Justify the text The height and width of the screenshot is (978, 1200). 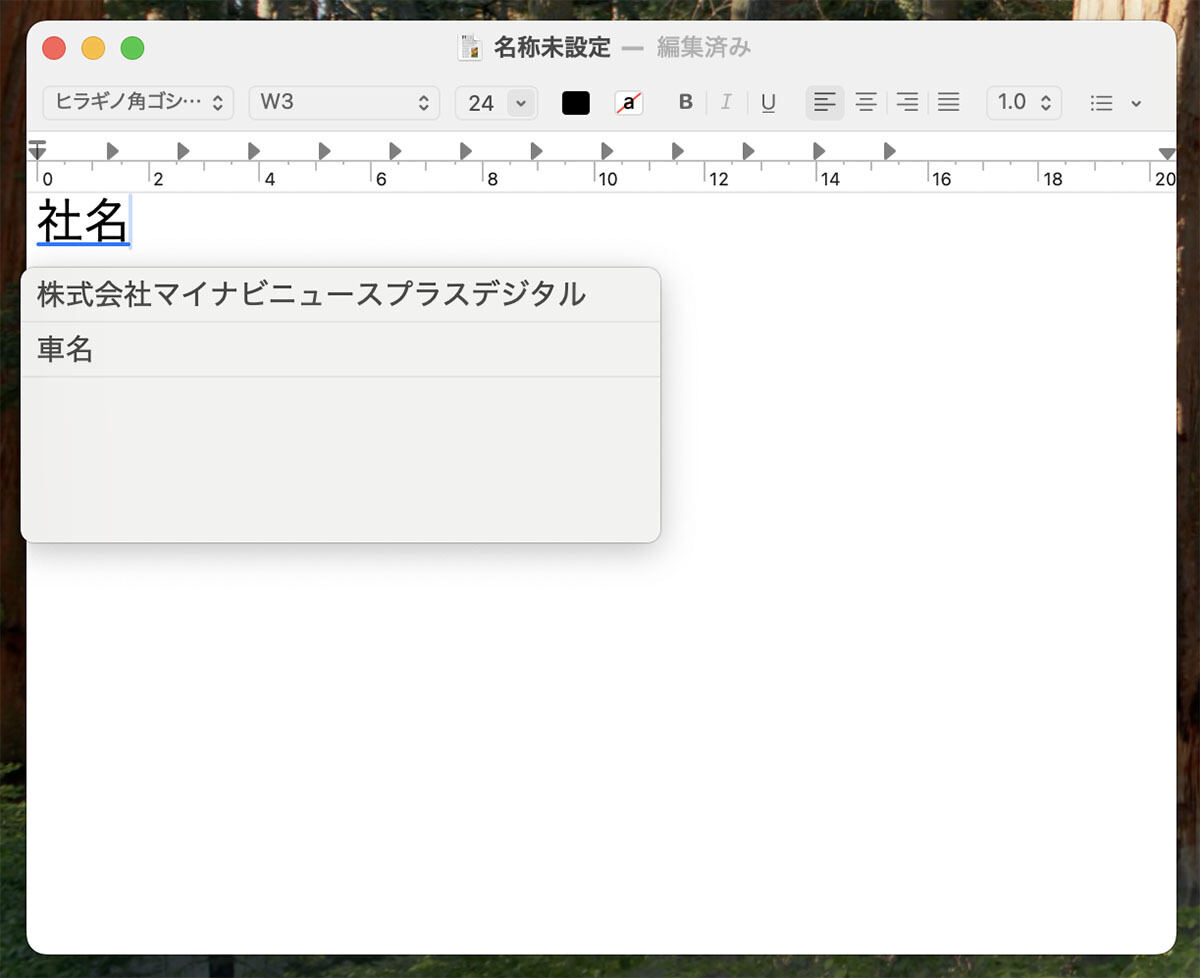tap(948, 102)
